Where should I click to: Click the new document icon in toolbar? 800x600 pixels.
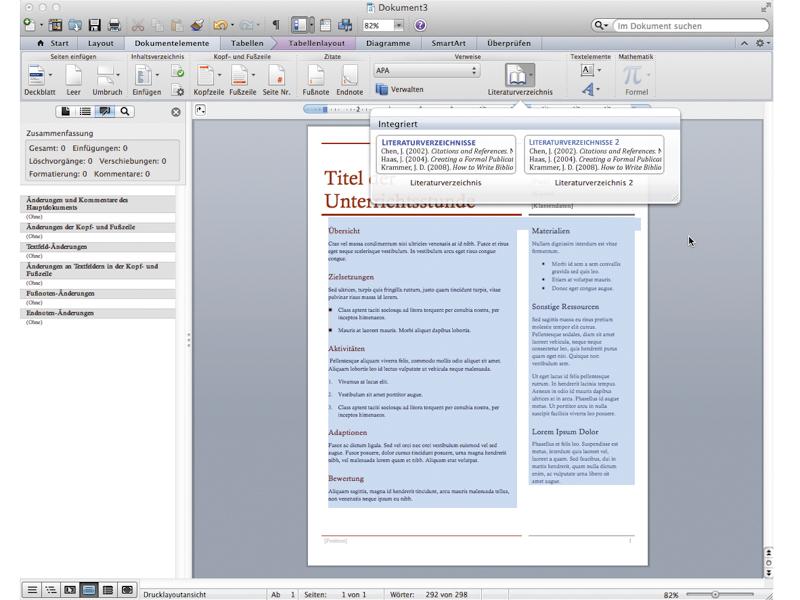(30, 25)
